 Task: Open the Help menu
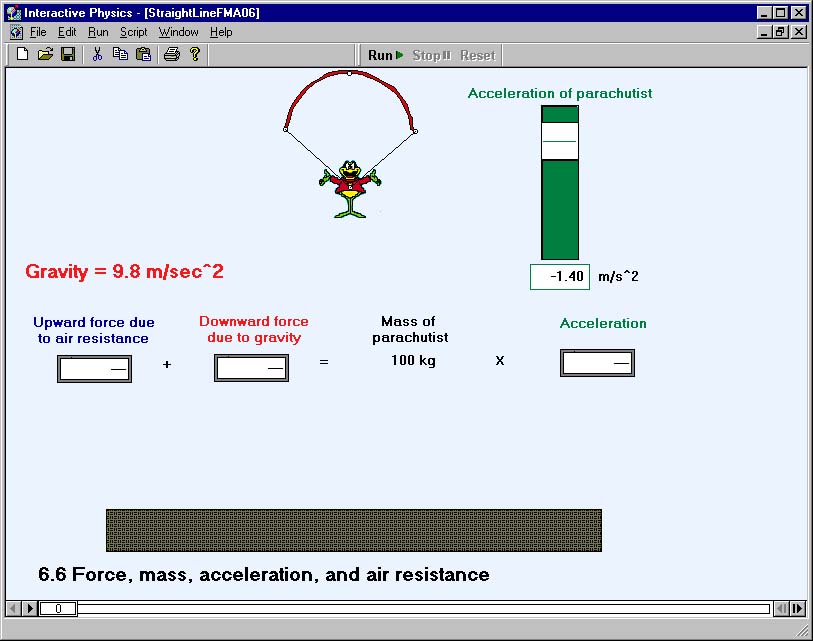221,32
